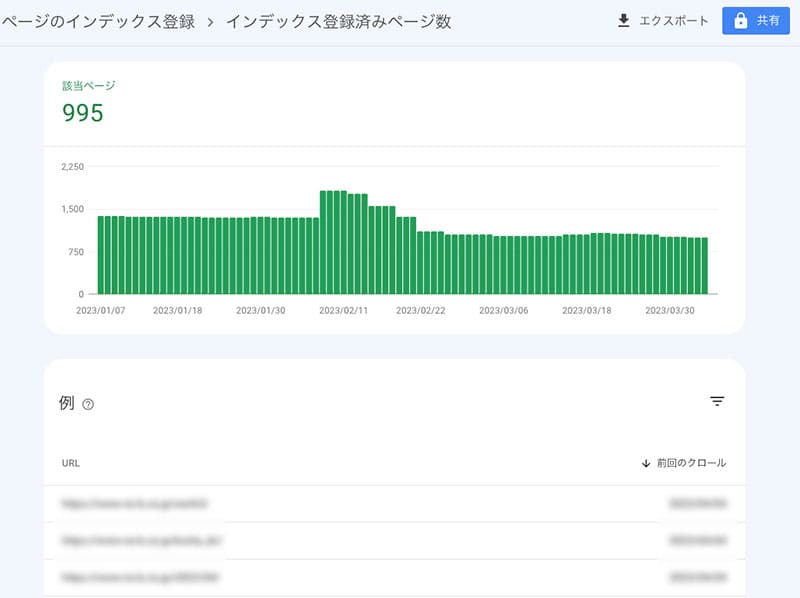
Task: Select the 該当ページ label
Action: pos(89,86)
